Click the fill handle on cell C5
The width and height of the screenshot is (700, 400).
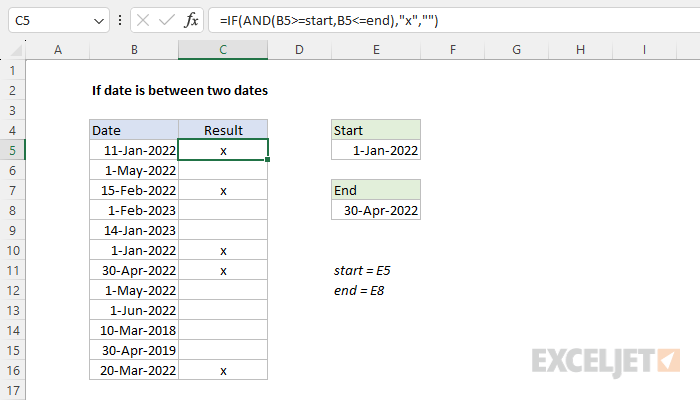267,159
